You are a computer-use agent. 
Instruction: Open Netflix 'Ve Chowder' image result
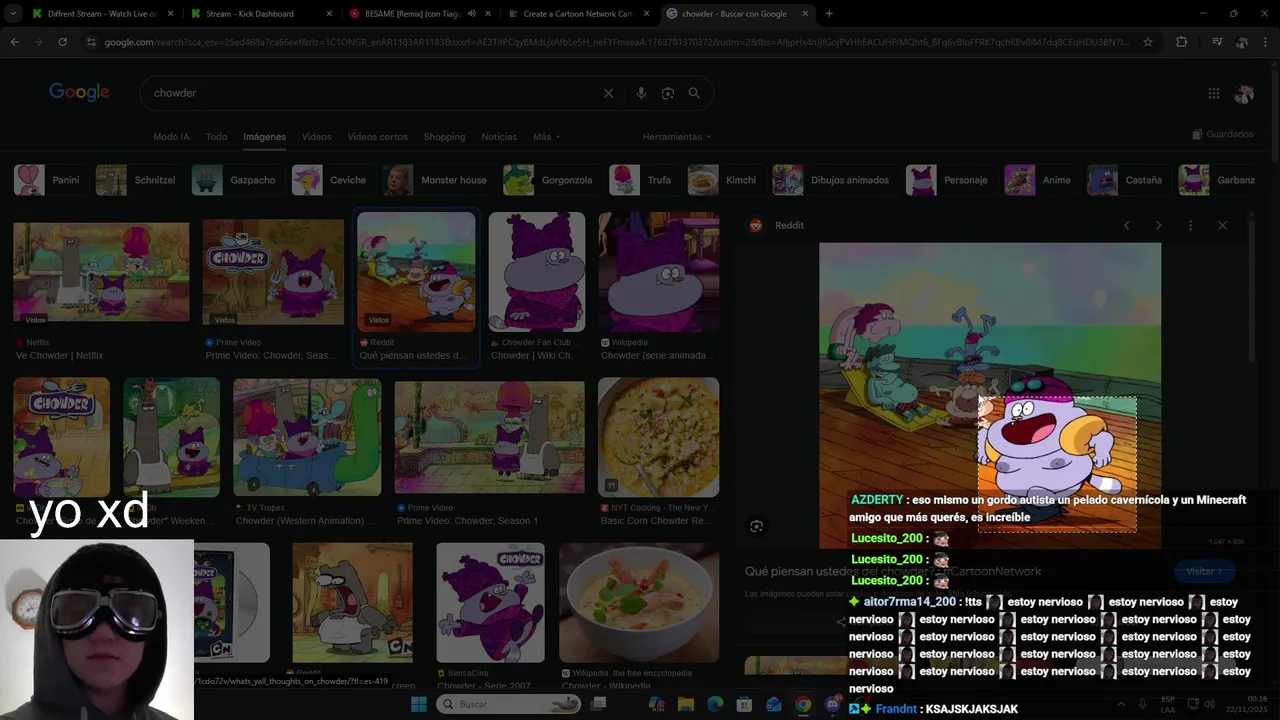pos(101,273)
